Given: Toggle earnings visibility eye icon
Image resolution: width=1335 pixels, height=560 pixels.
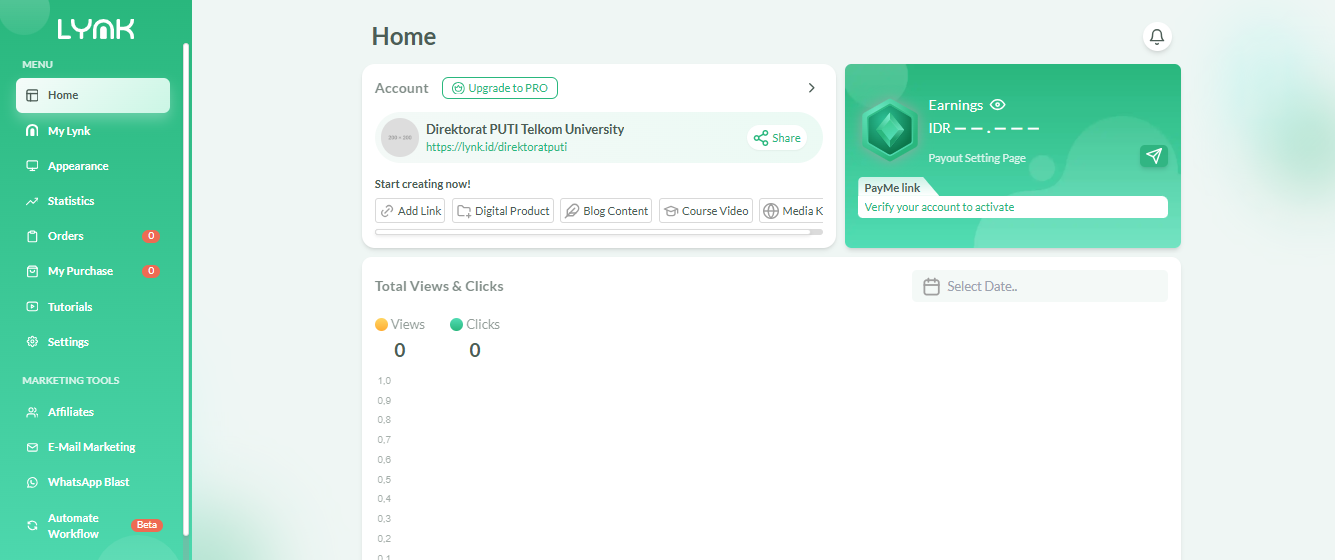Looking at the screenshot, I should [x=997, y=105].
